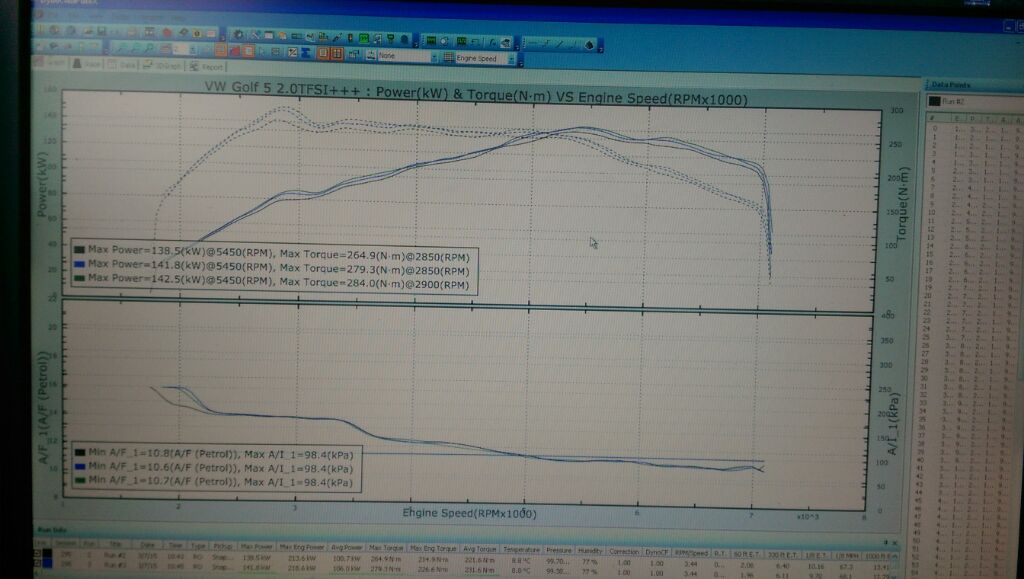Toggle the first orange-highlighted split-view button
1024x579 pixels.
pyautogui.click(x=322, y=54)
